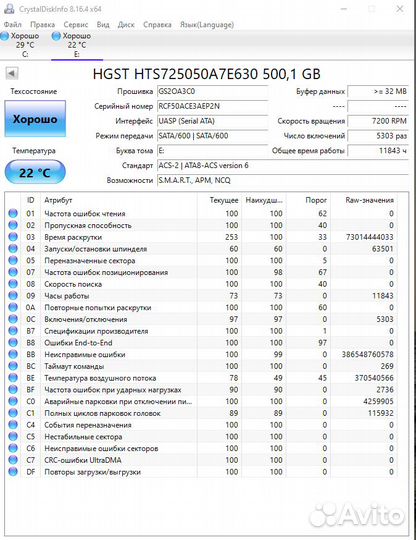The height and width of the screenshot is (540, 416).
Task: Click status dot for Повторы загрузки/выгрузки
Action: tap(13, 471)
